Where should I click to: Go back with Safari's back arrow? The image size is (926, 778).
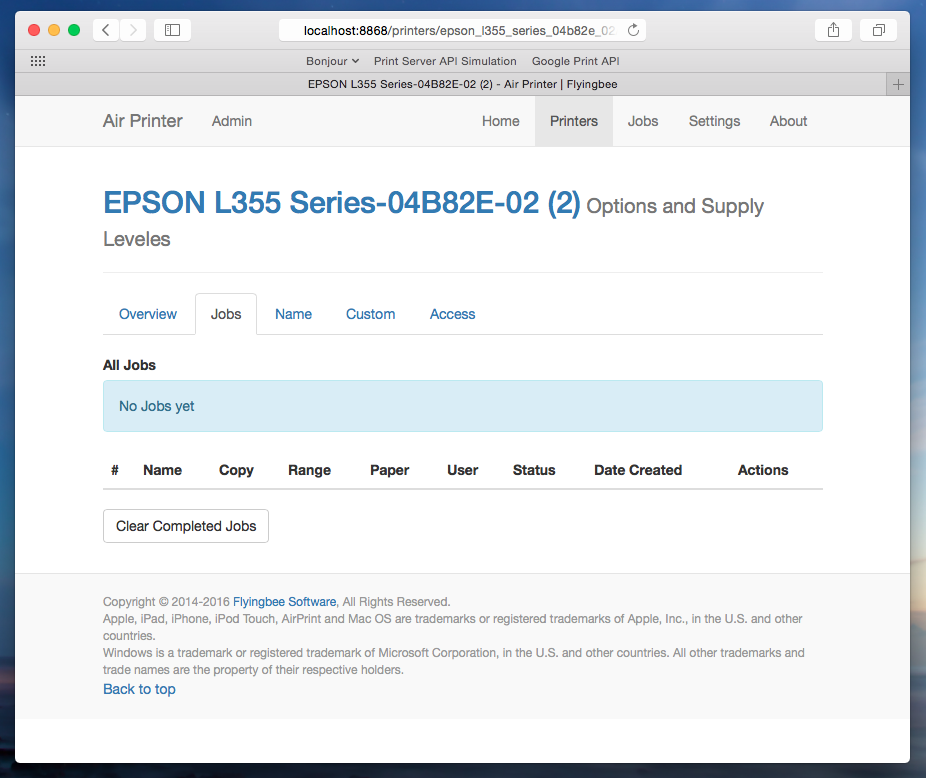pos(106,30)
